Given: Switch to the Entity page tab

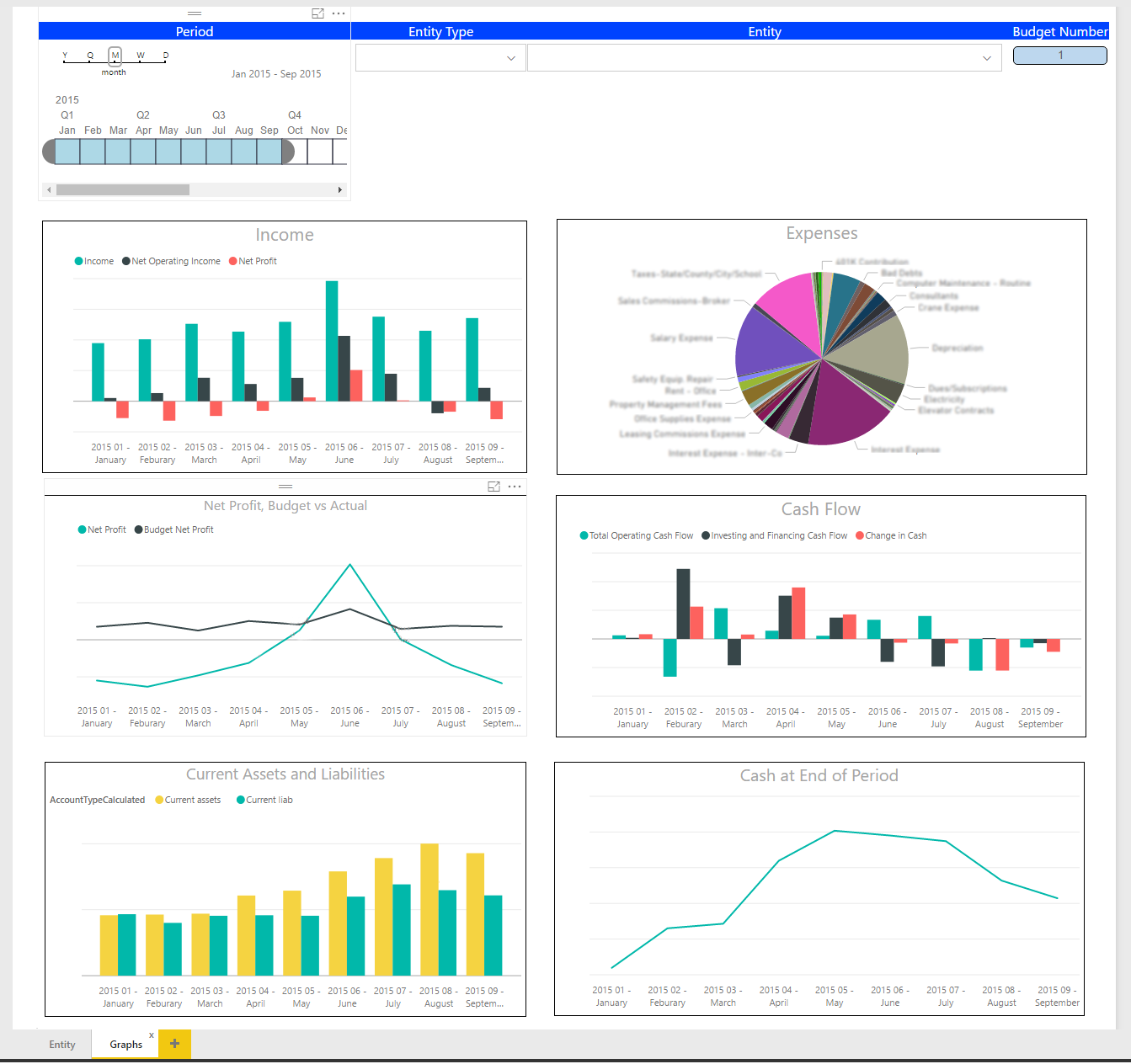Looking at the screenshot, I should pyautogui.click(x=62, y=1045).
